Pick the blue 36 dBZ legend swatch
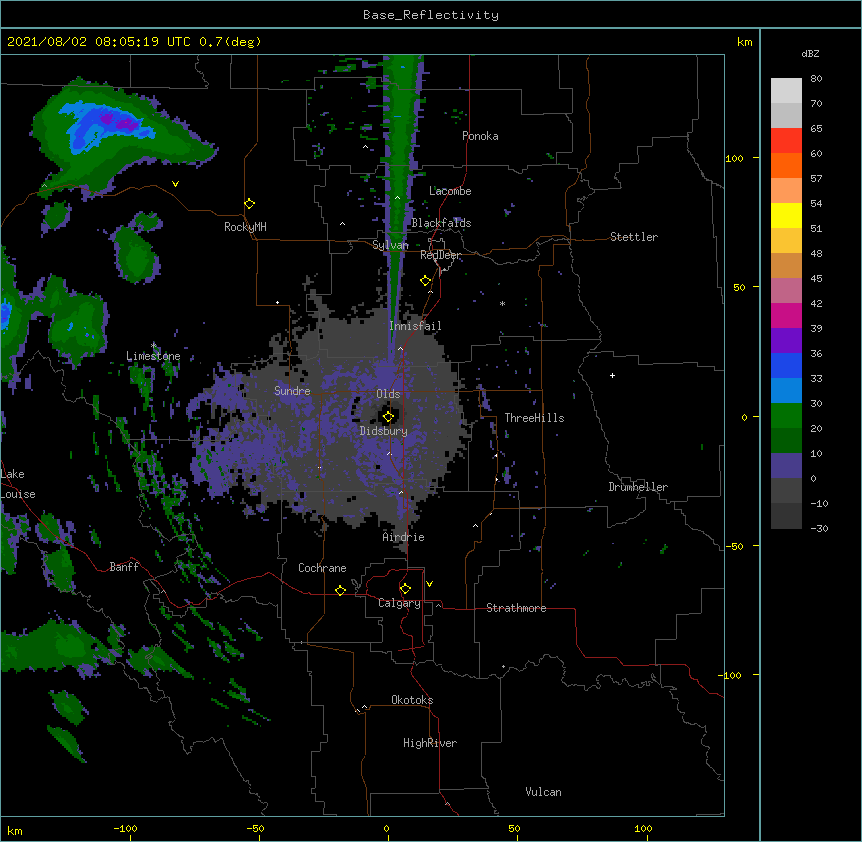 coord(786,365)
